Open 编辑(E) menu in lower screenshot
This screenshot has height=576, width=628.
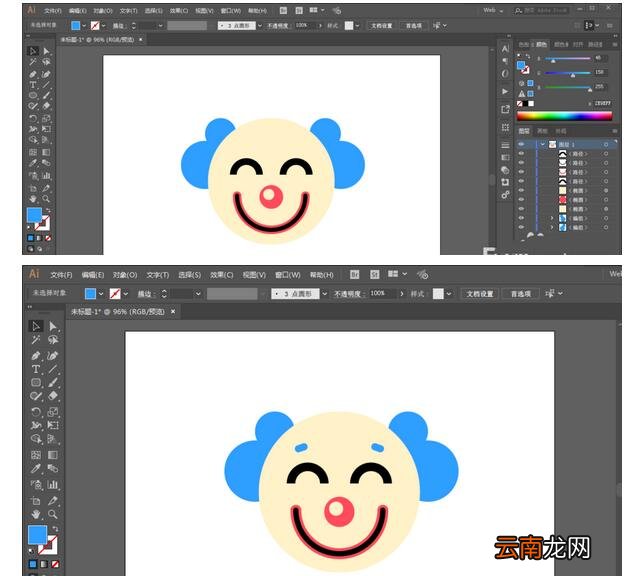(93, 275)
